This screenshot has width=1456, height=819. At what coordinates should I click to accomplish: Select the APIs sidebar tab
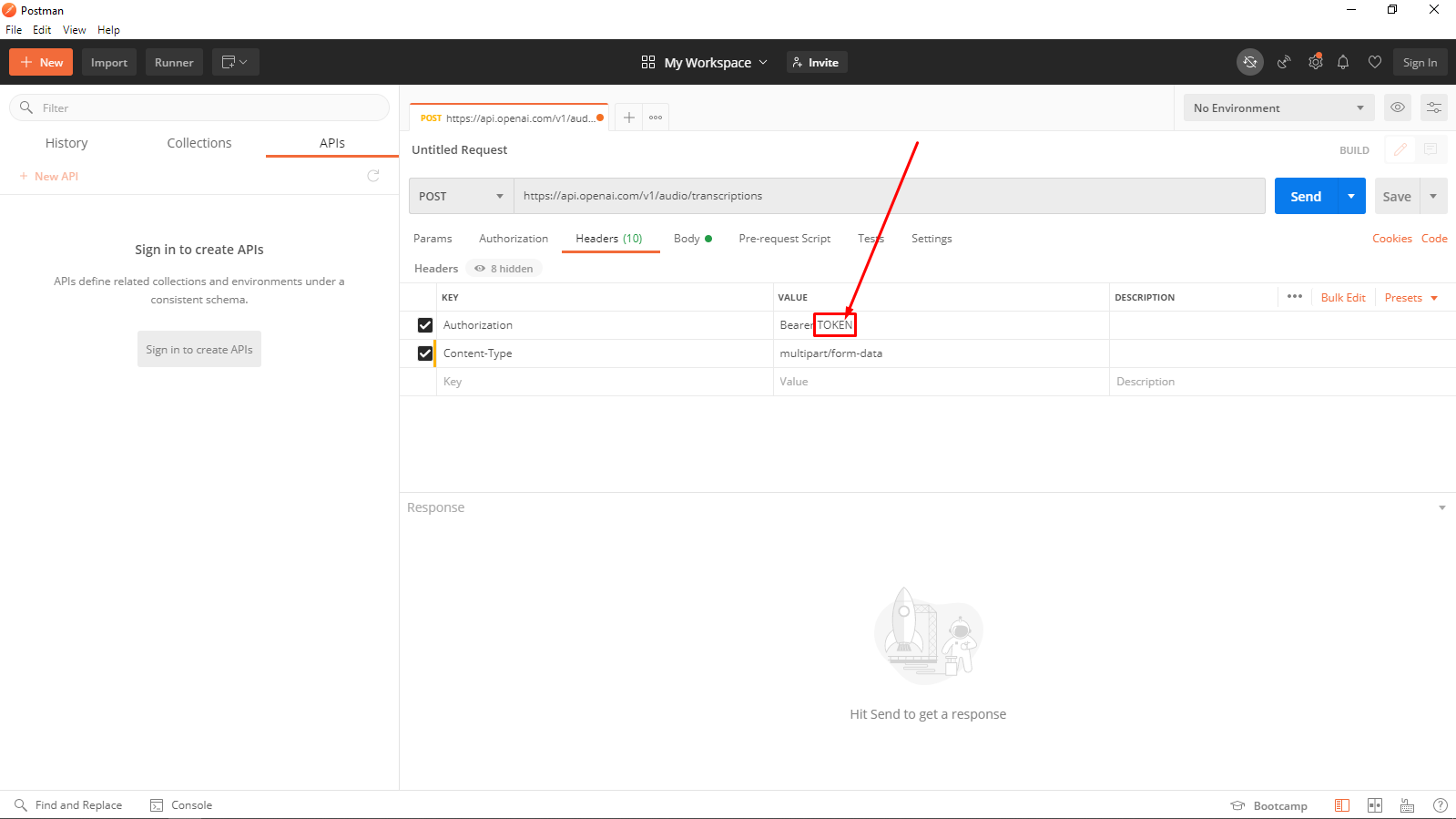click(x=332, y=143)
